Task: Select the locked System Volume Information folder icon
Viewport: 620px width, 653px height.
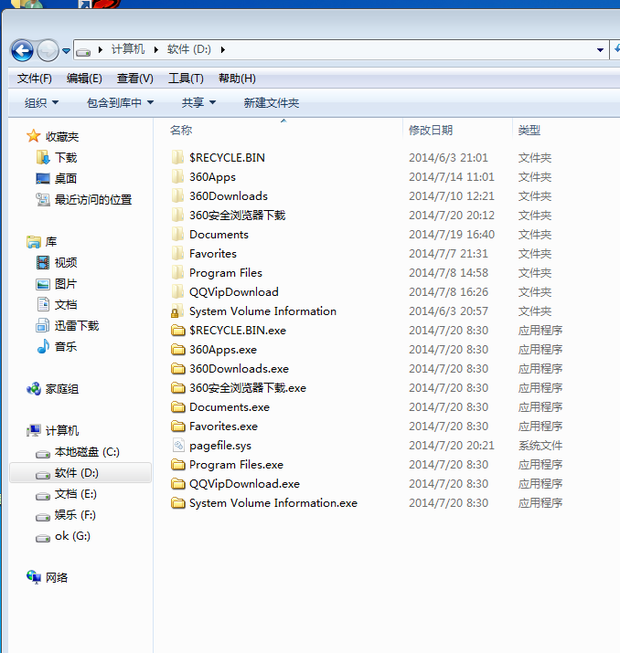Action: pos(178,311)
